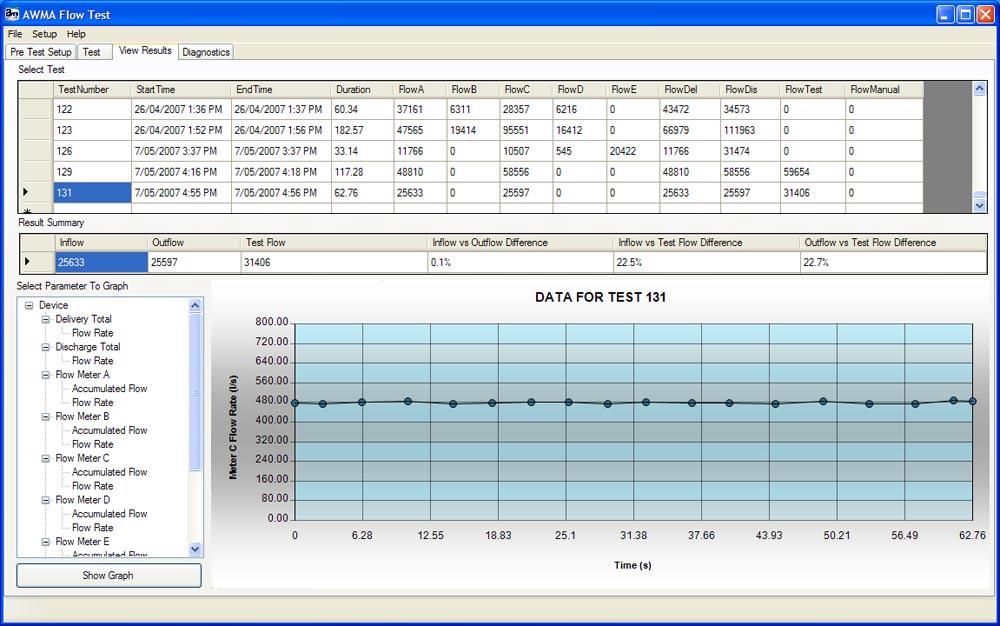Viewport: 1000px width, 626px height.
Task: Select the View Results tab
Action: (145, 51)
